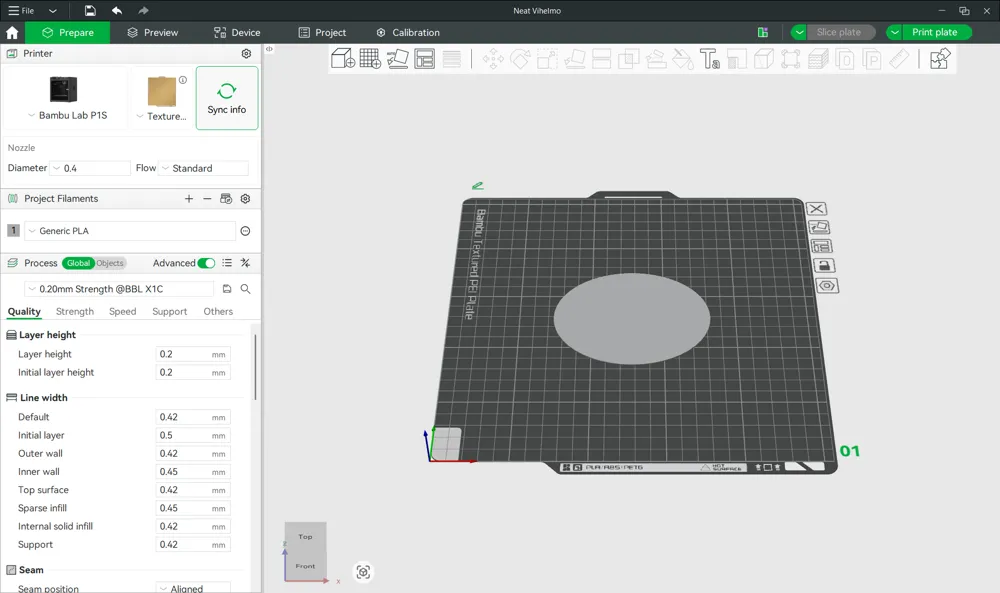This screenshot has height=593, width=1000.
Task: Select the Scale tool
Action: pyautogui.click(x=547, y=59)
